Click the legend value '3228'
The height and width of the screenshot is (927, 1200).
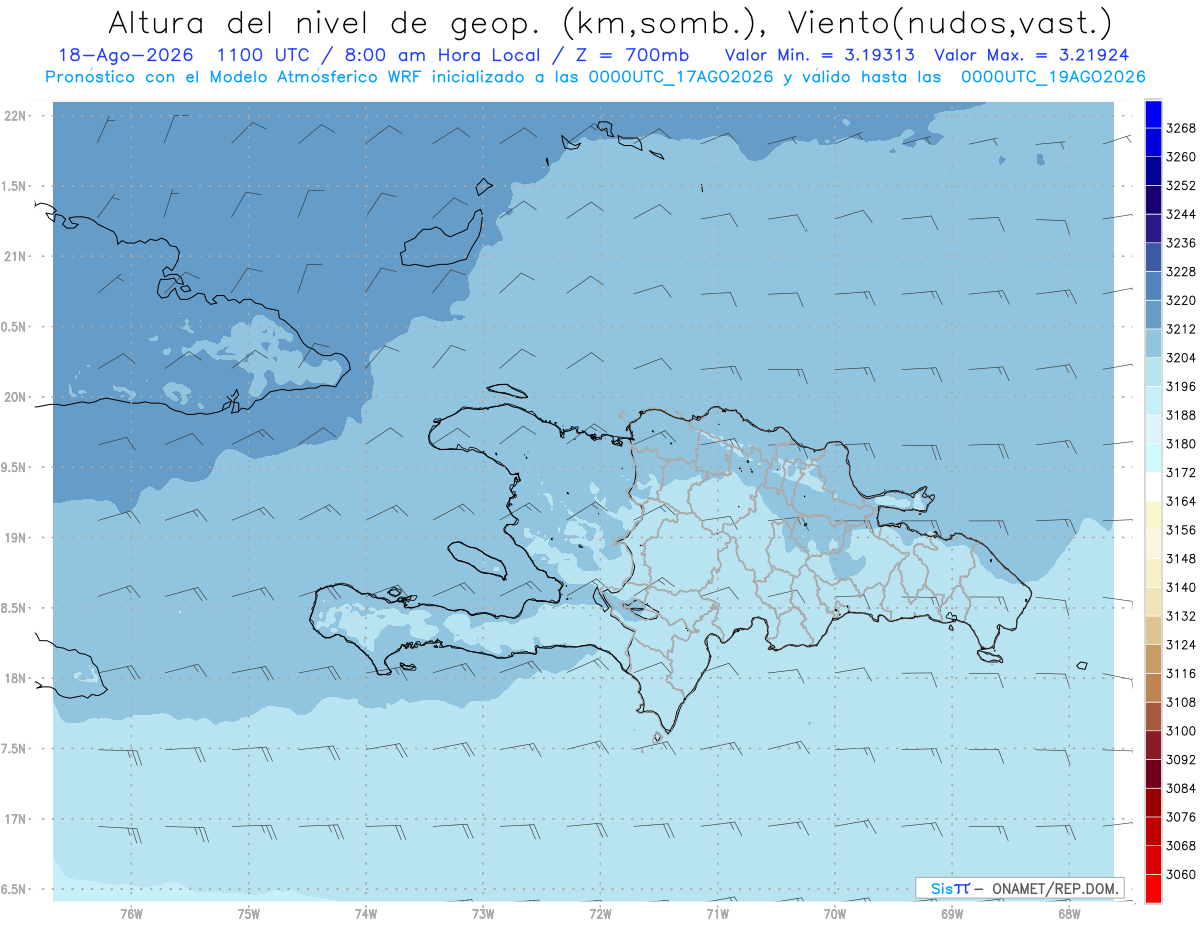click(x=1181, y=271)
